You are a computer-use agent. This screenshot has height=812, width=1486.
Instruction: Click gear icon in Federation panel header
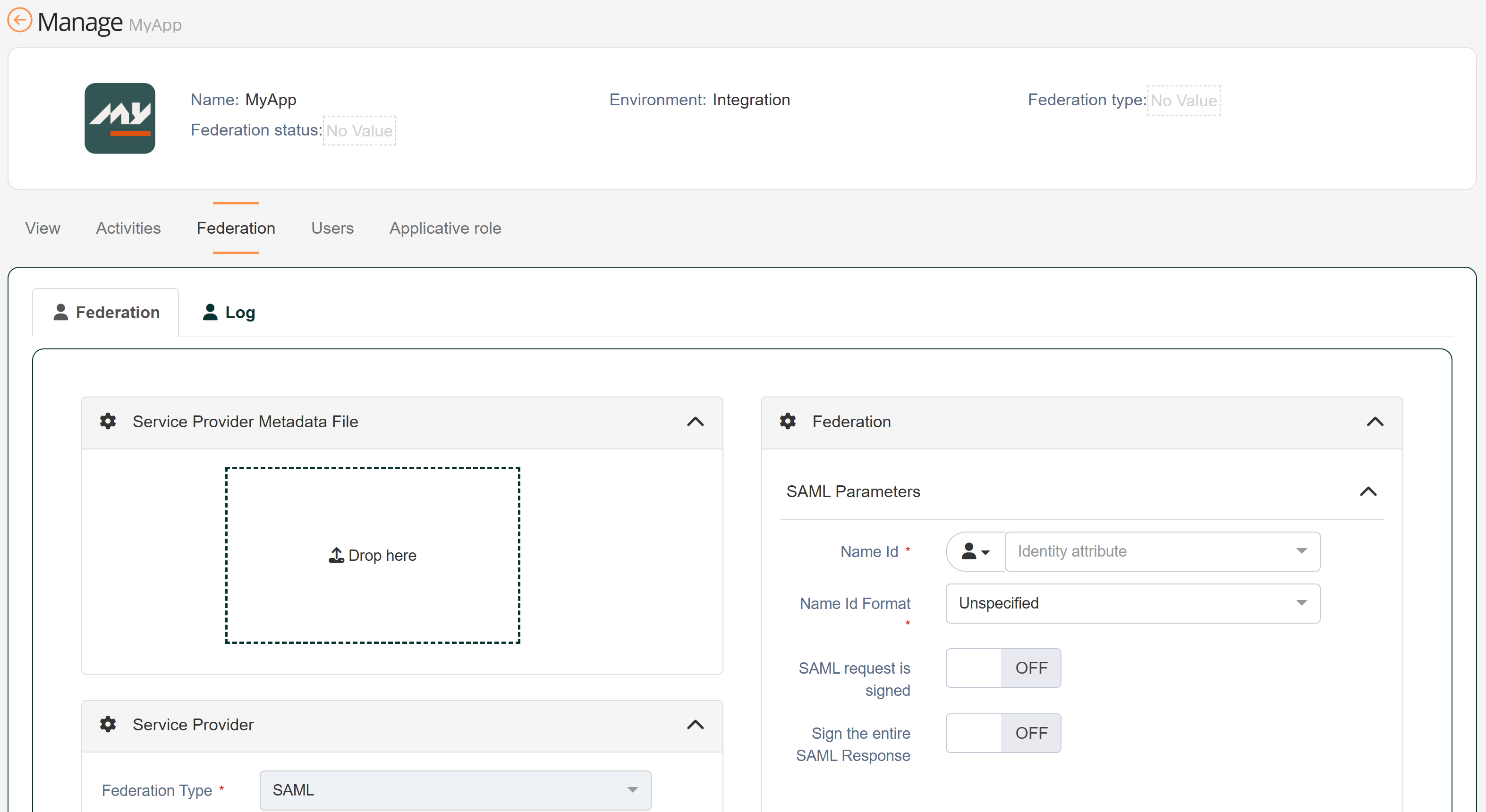pyautogui.click(x=788, y=422)
